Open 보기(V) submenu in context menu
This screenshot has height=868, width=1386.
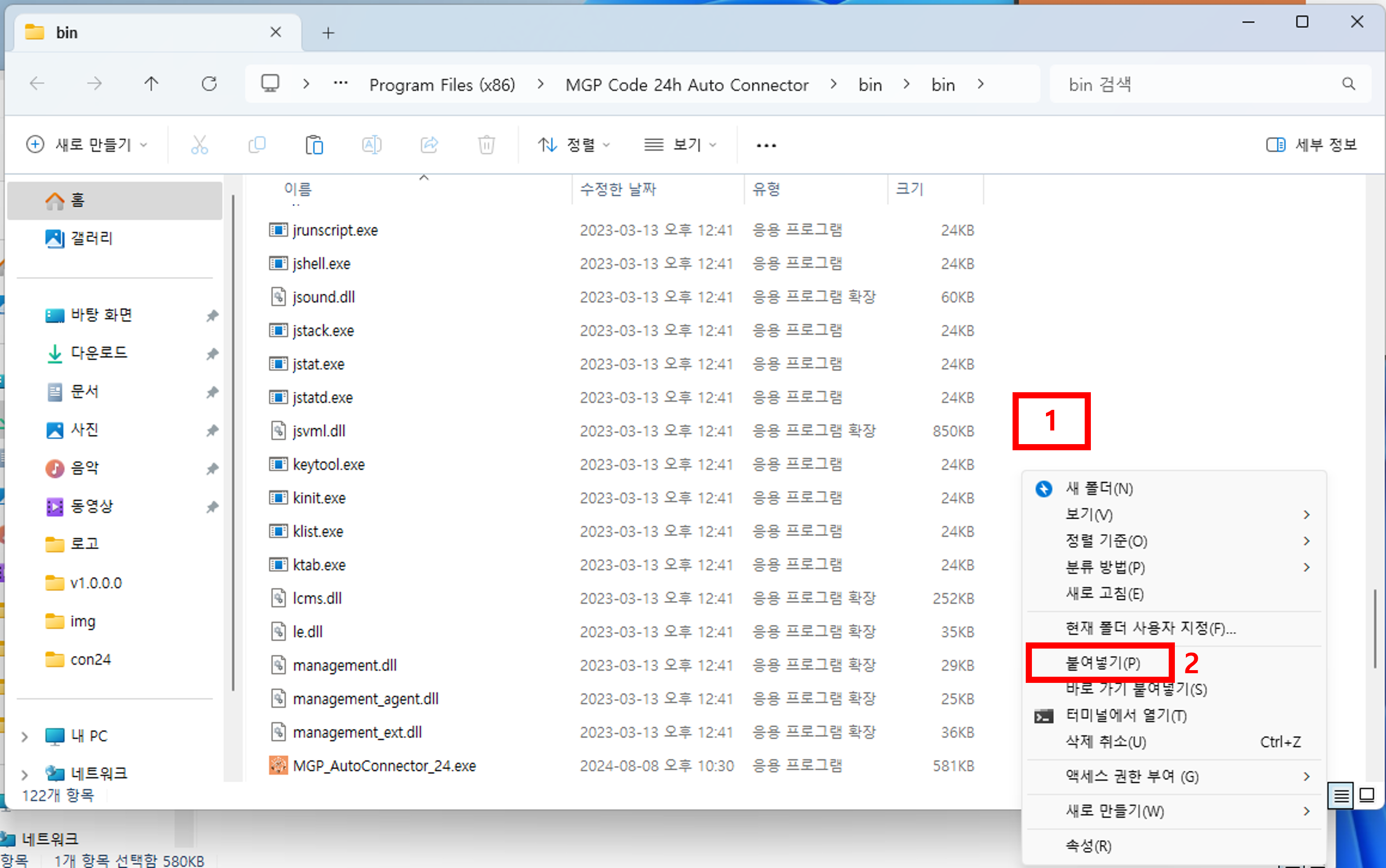(1175, 514)
